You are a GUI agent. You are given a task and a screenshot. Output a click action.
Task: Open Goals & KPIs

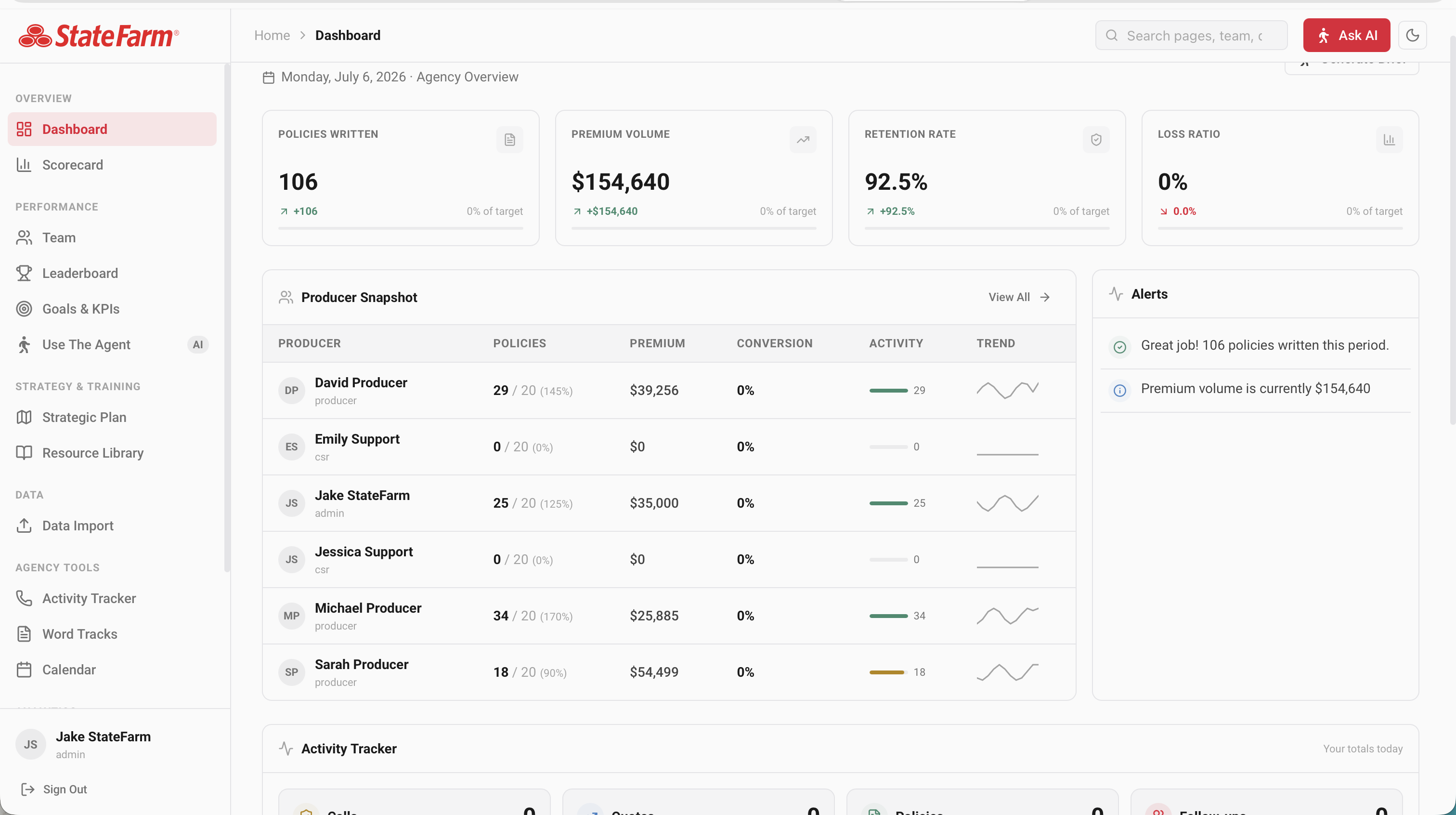tap(112, 309)
